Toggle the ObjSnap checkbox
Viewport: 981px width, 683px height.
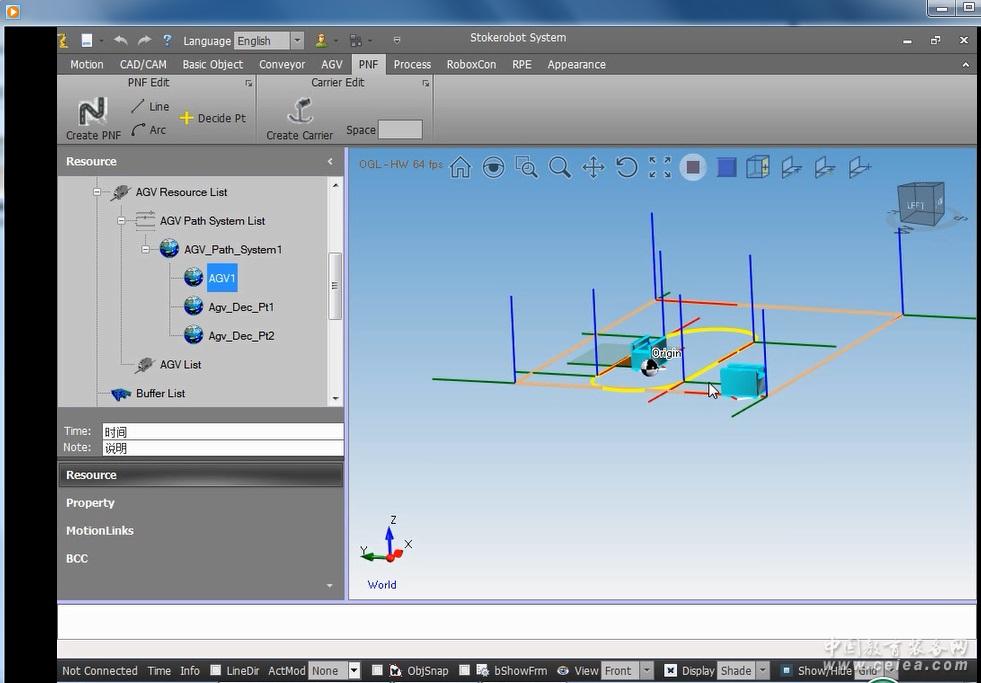pos(377,671)
